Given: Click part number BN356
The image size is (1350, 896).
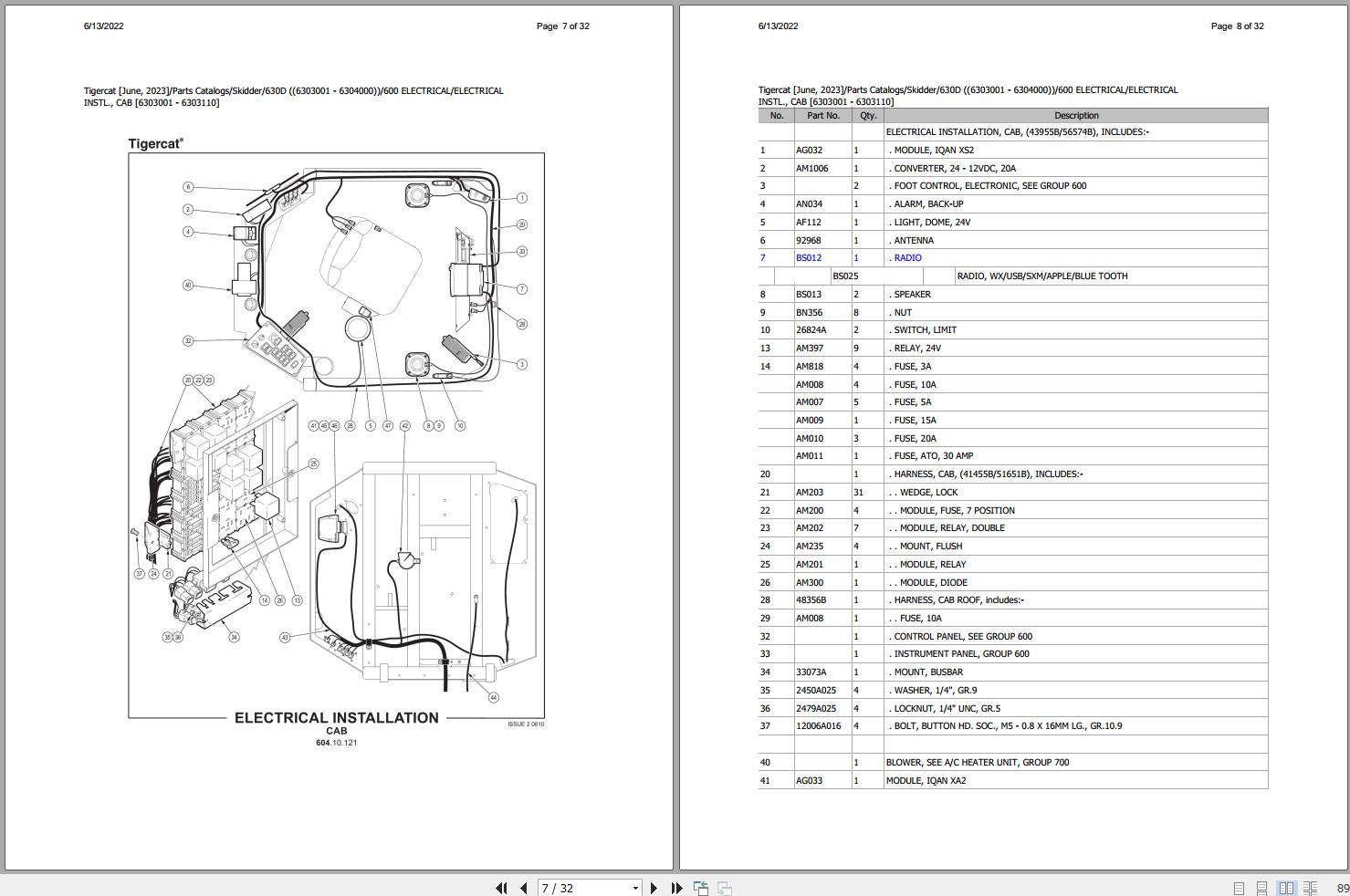Looking at the screenshot, I should (x=809, y=313).
